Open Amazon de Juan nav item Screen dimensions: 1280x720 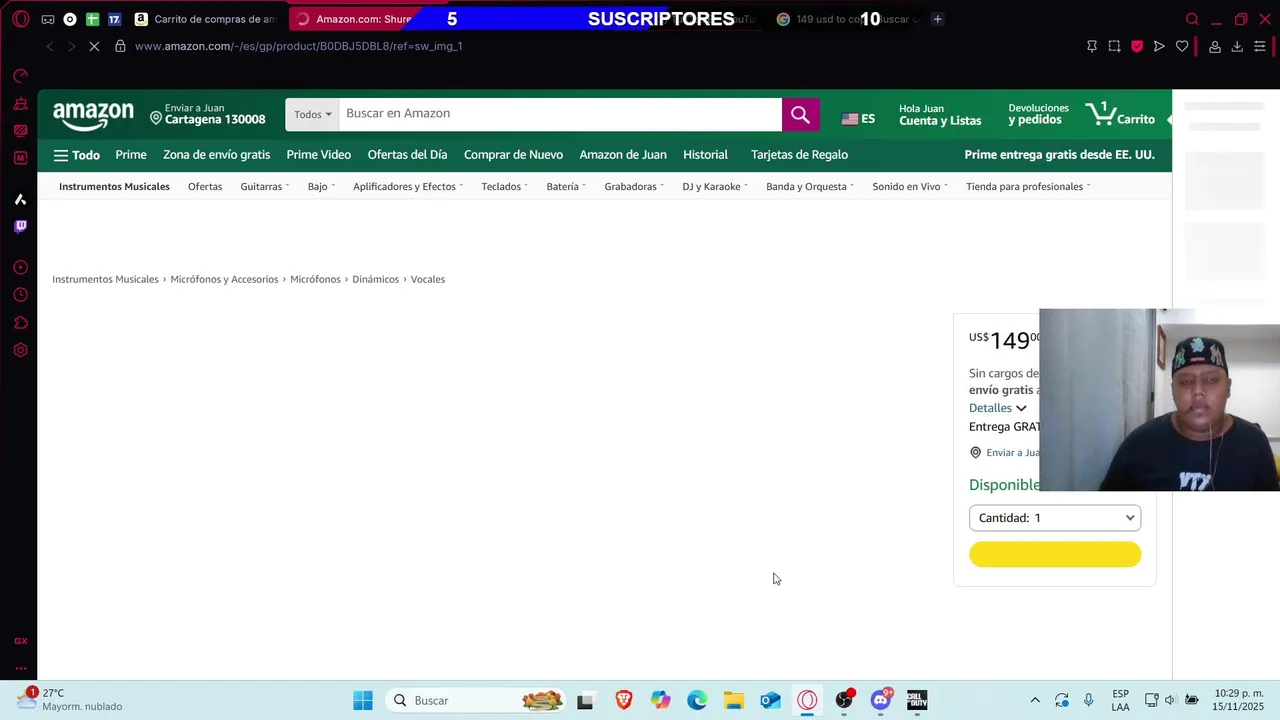click(x=623, y=155)
